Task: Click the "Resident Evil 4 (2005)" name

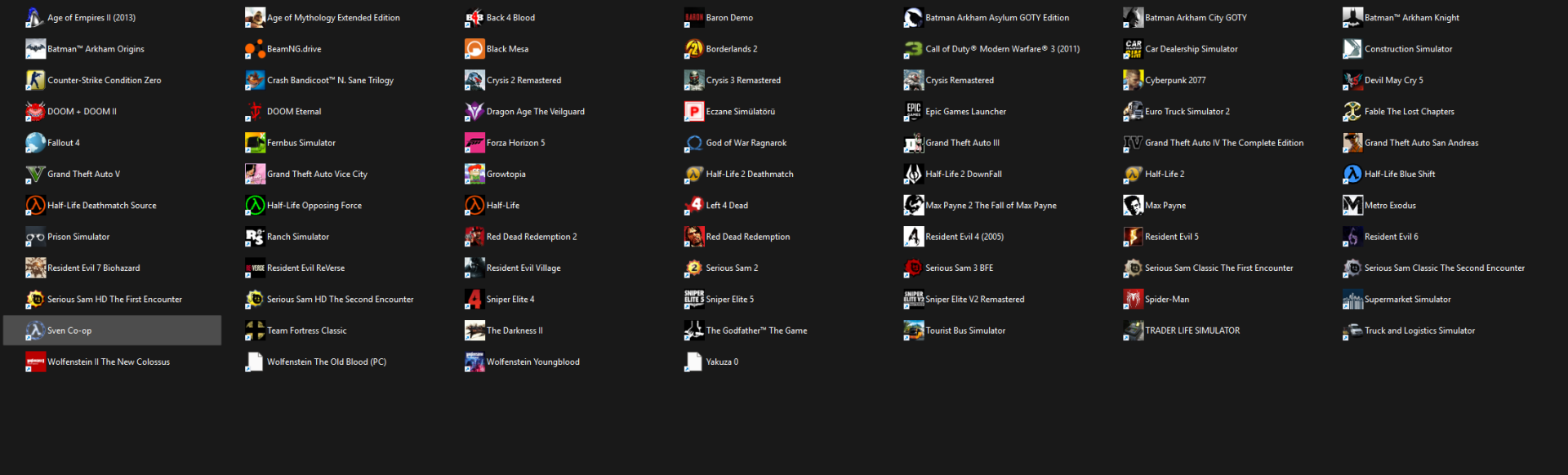Action: (x=964, y=237)
